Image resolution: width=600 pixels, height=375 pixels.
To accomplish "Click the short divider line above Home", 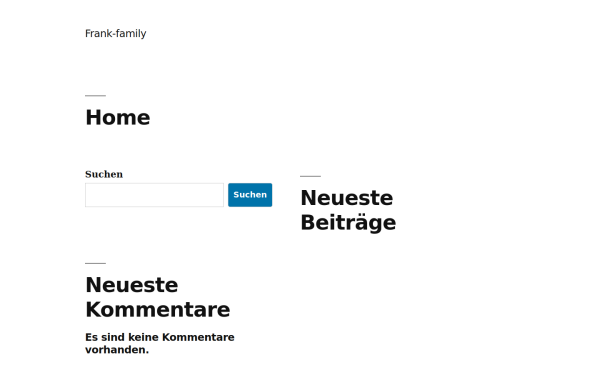I will [95, 96].
